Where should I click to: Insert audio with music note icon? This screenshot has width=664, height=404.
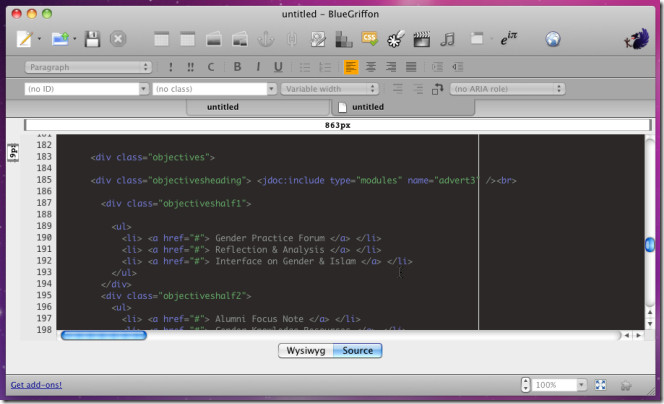pyautogui.click(x=447, y=39)
